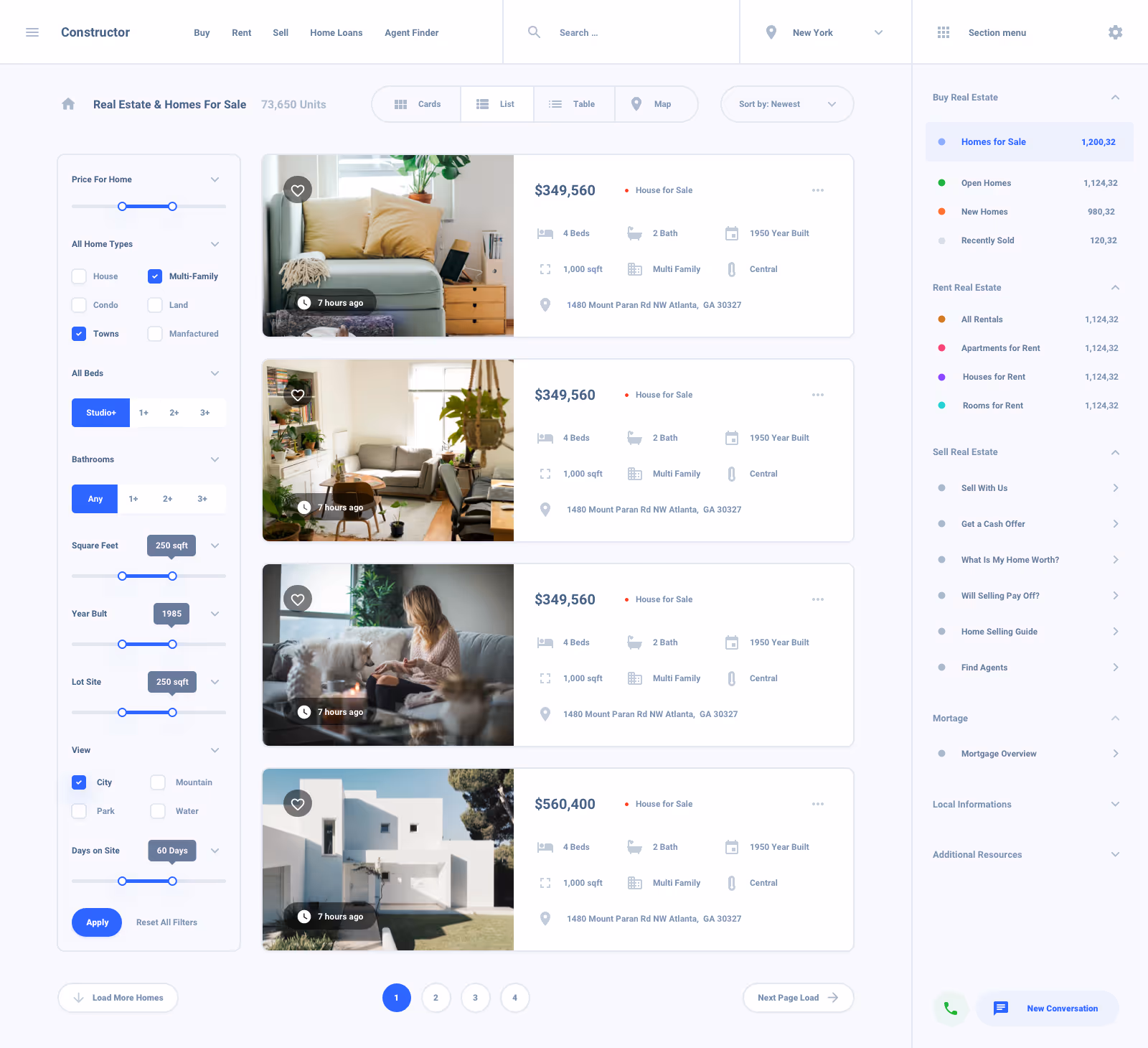Image resolution: width=1148 pixels, height=1048 pixels.
Task: Open the search magnifier icon
Action: coord(534,32)
